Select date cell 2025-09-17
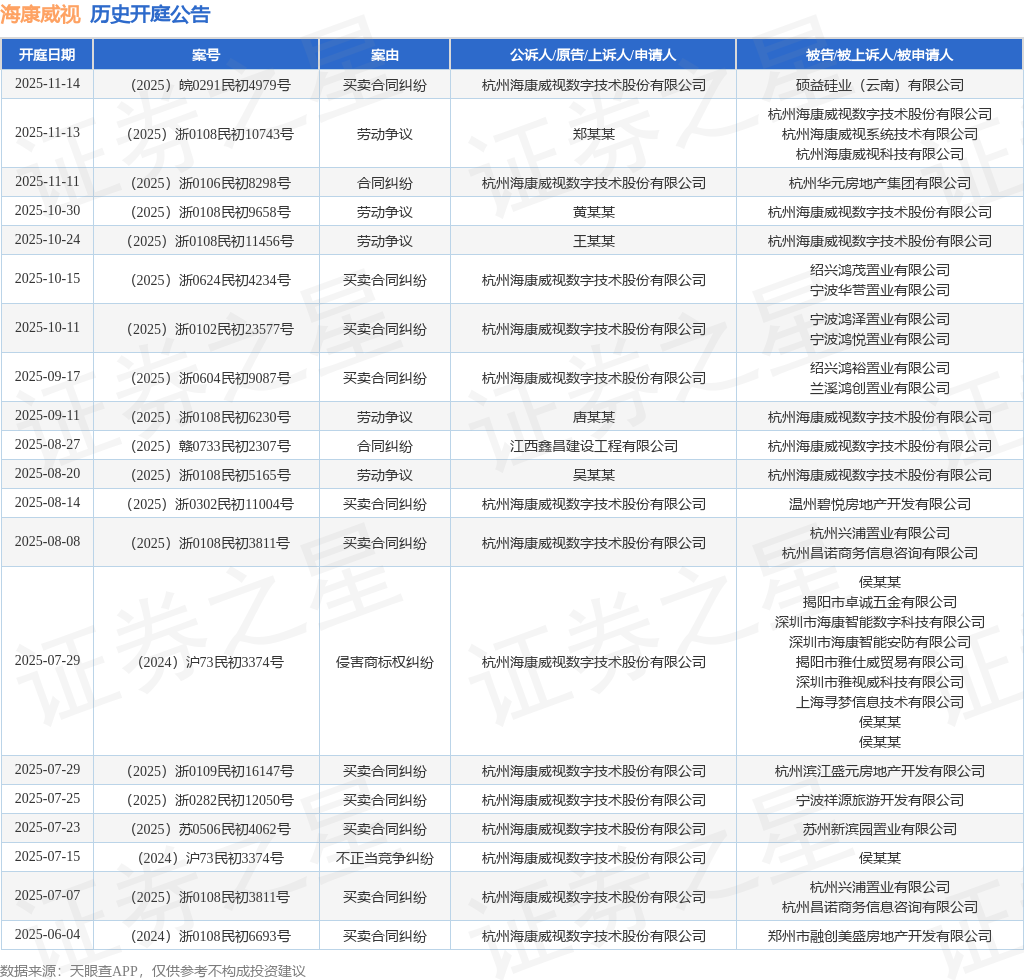Screen dimensions: 1024x980 coord(47,377)
